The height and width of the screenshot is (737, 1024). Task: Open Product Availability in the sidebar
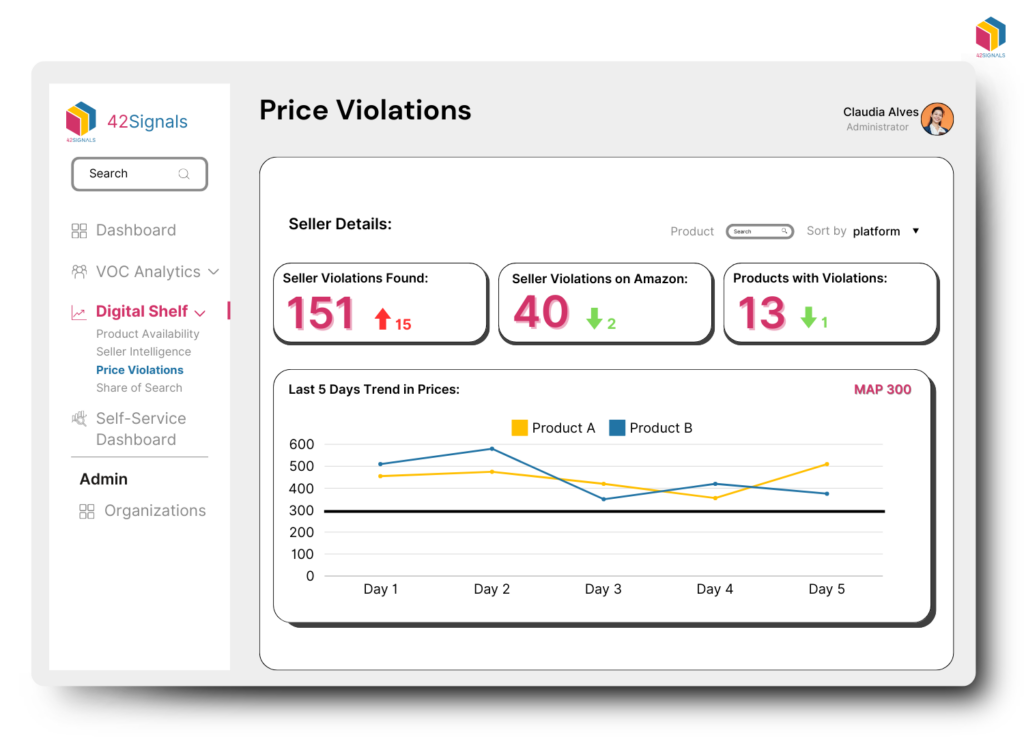pos(146,334)
